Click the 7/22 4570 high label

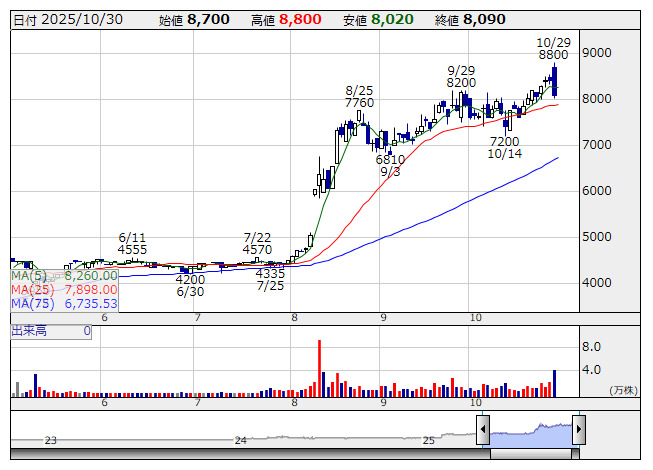click(x=258, y=243)
